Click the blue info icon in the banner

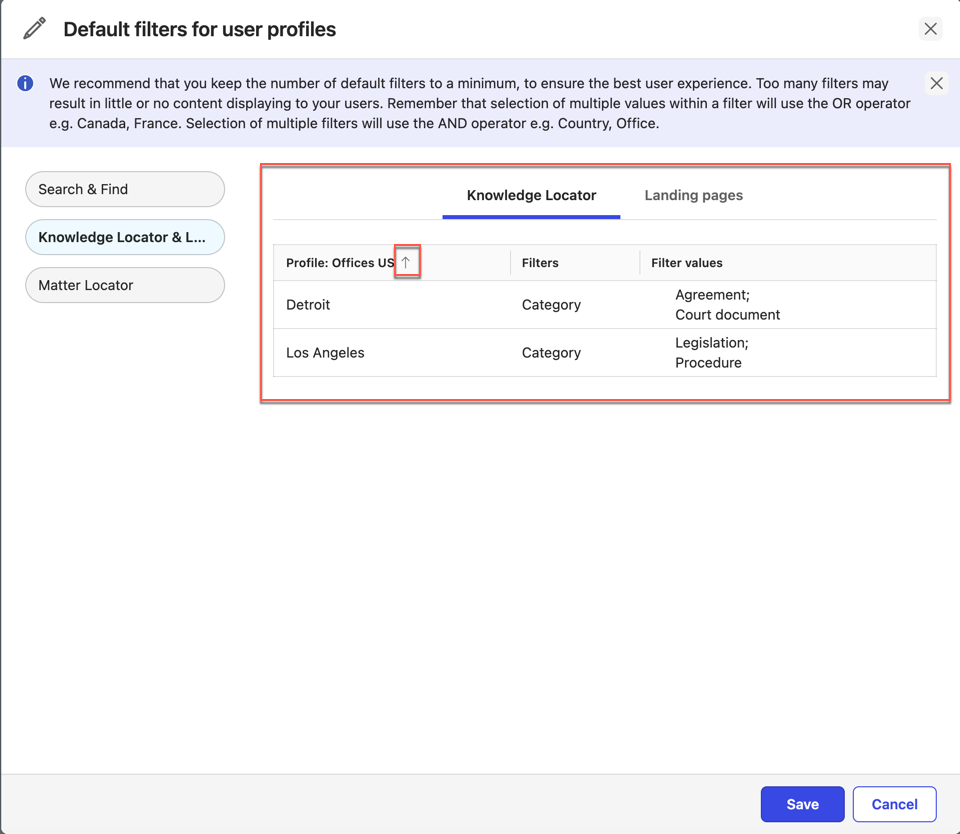(x=25, y=84)
